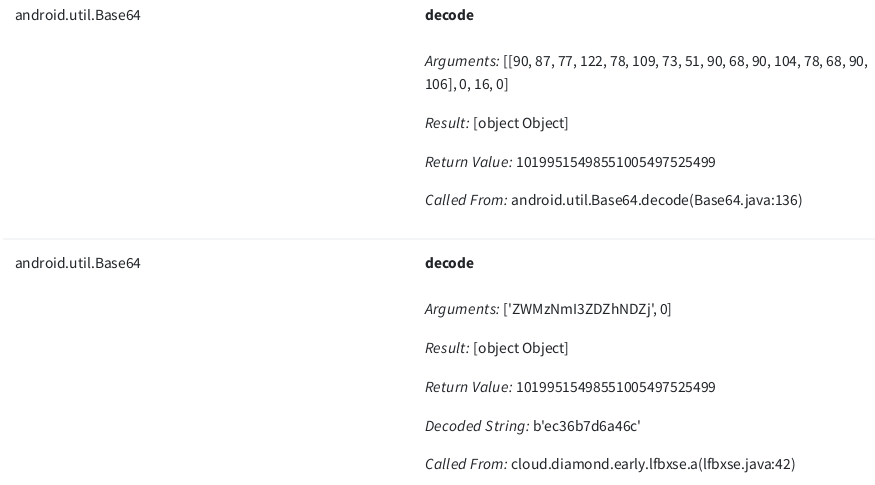This screenshot has width=875, height=485.
Task: Click Called From Base64.java:136 text
Action: 657,200
